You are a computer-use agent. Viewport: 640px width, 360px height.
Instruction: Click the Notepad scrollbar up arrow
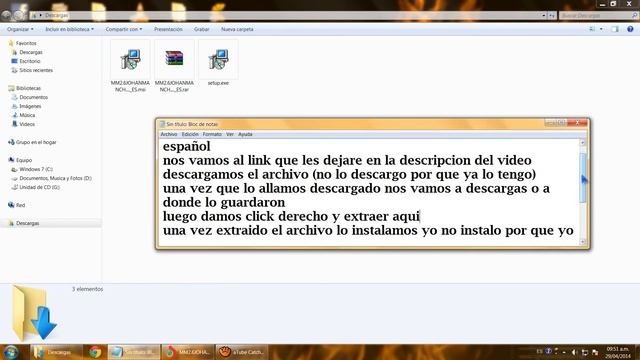click(583, 142)
